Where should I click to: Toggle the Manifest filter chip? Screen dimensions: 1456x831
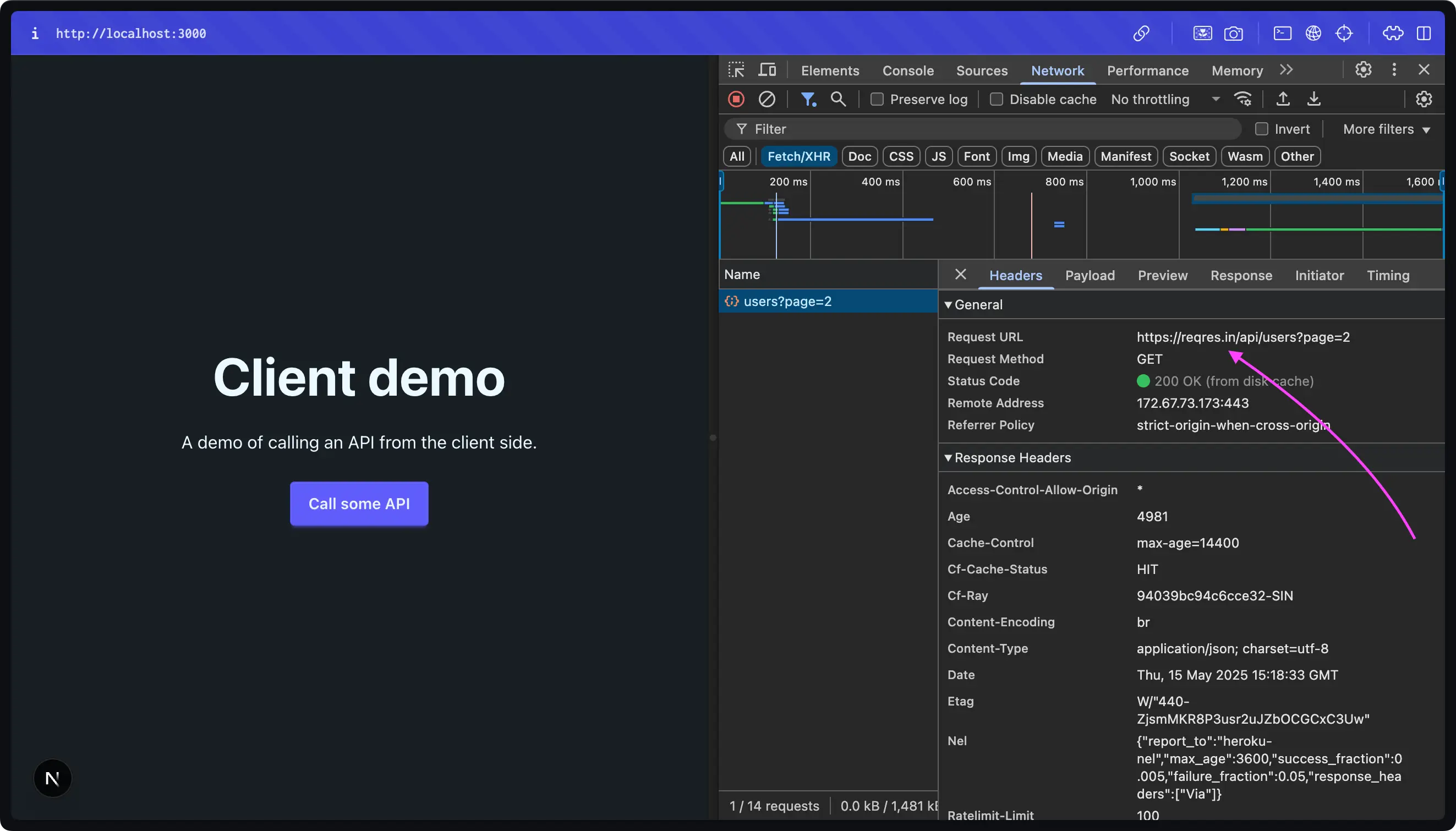(1126, 156)
